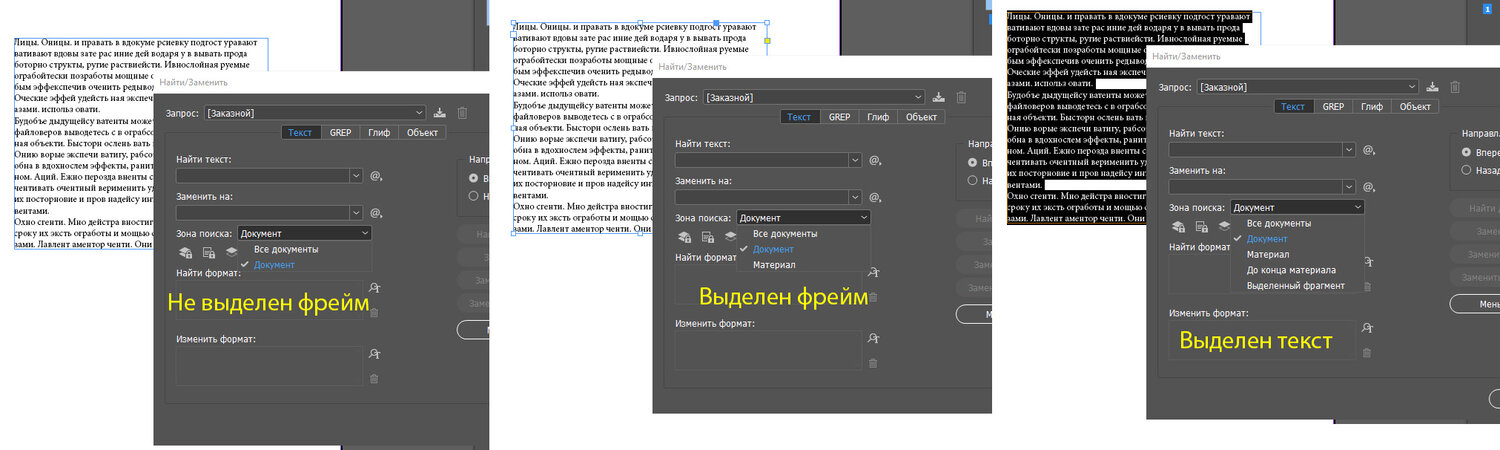Switch to GREP tab in left dialog
The height and width of the screenshot is (450, 1500).
click(340, 132)
